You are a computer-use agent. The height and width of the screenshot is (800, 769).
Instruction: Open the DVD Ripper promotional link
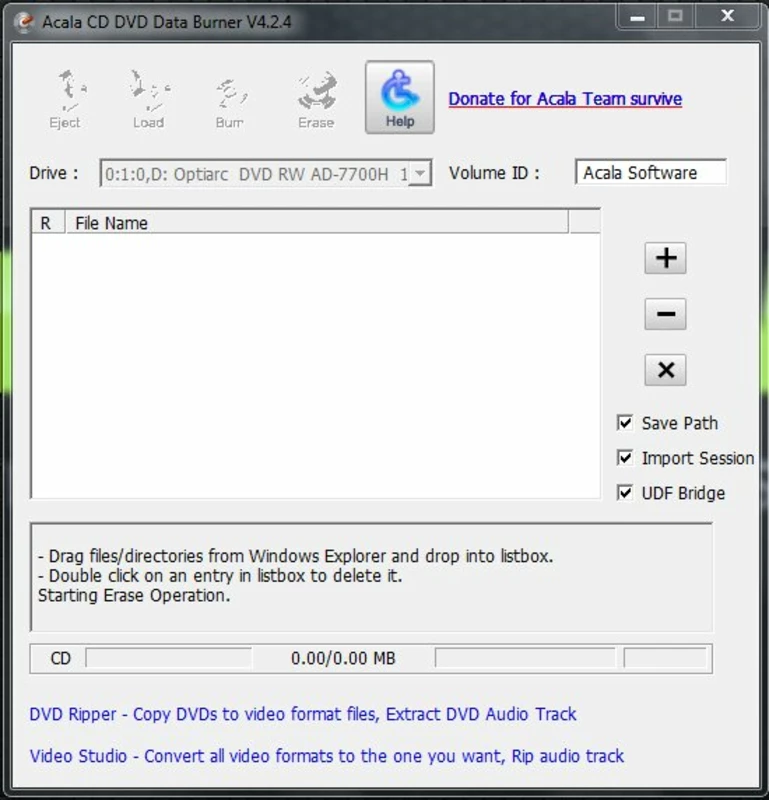pos(303,714)
